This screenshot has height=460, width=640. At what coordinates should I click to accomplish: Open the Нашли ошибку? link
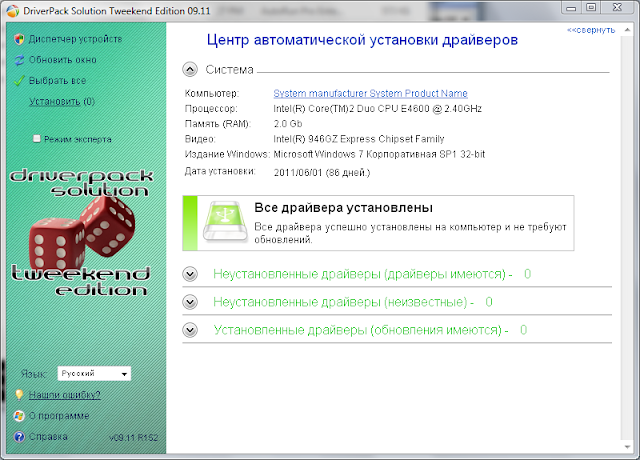[x=64, y=395]
